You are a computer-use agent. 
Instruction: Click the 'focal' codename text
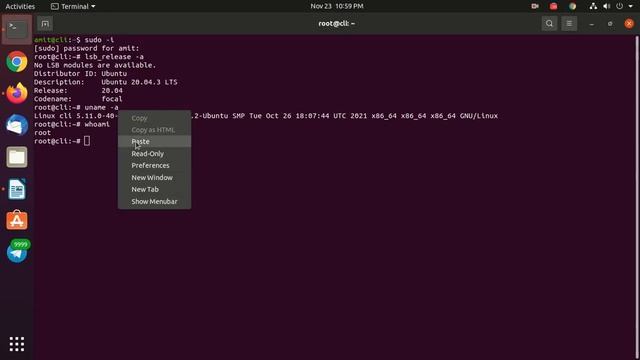tap(112, 99)
